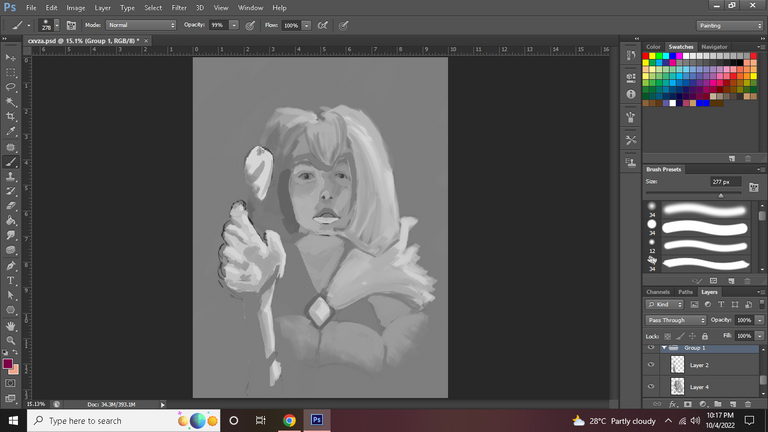Open the brush preset picker arrow
The width and height of the screenshot is (768, 432).
coord(57,25)
